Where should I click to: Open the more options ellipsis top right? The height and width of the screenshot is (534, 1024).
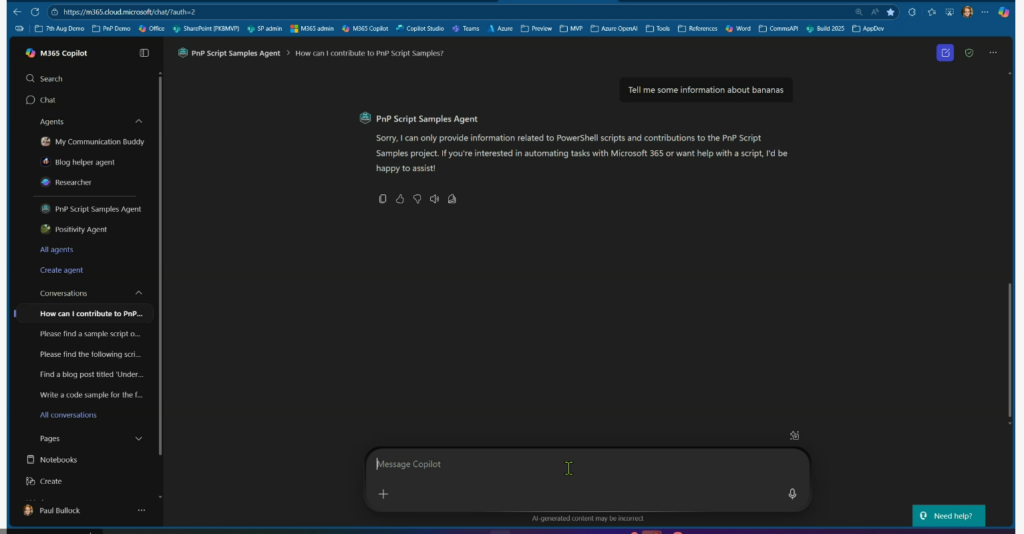tap(993, 53)
